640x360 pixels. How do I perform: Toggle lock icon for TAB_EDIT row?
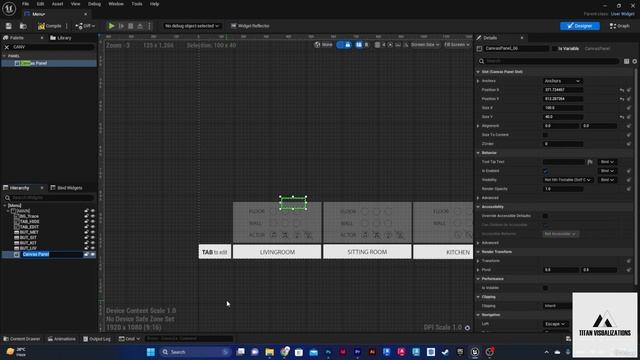point(86,227)
